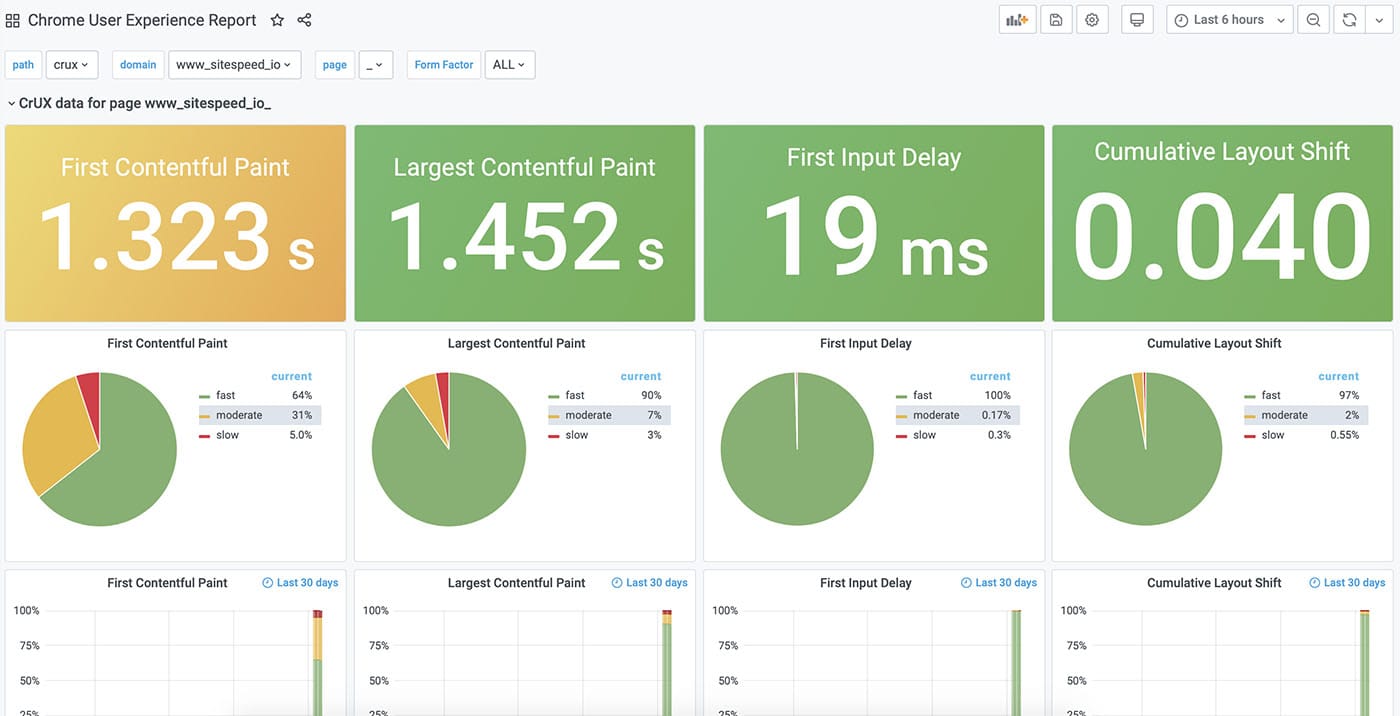Click Largest Contentful Paint 1.452 s stat panel
This screenshot has width=1400, height=716.
[524, 223]
